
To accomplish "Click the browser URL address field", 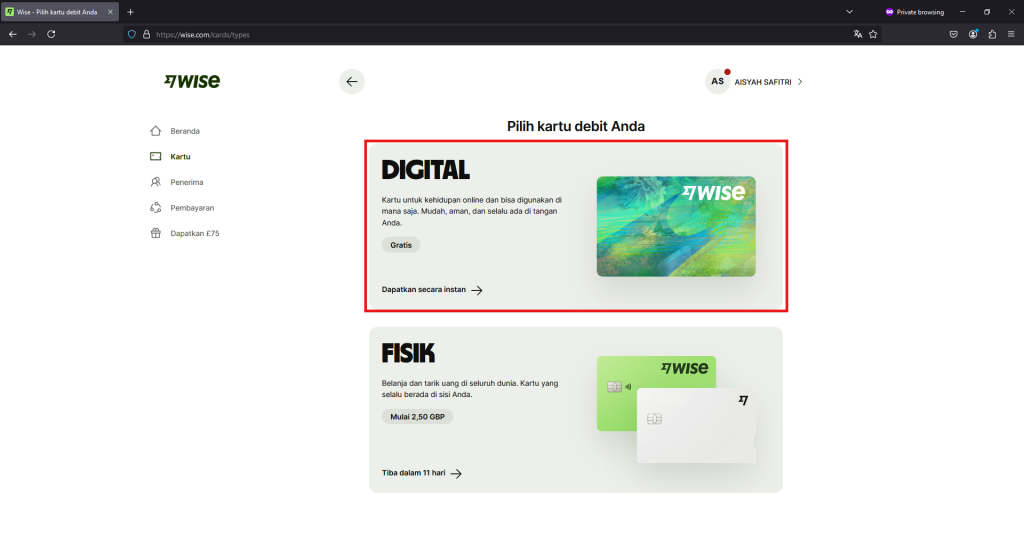I will pos(500,34).
